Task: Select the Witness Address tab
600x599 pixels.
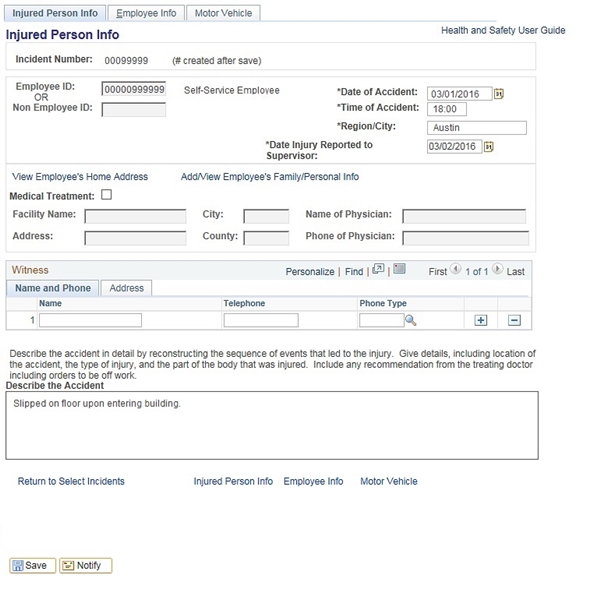Action: coord(126,288)
